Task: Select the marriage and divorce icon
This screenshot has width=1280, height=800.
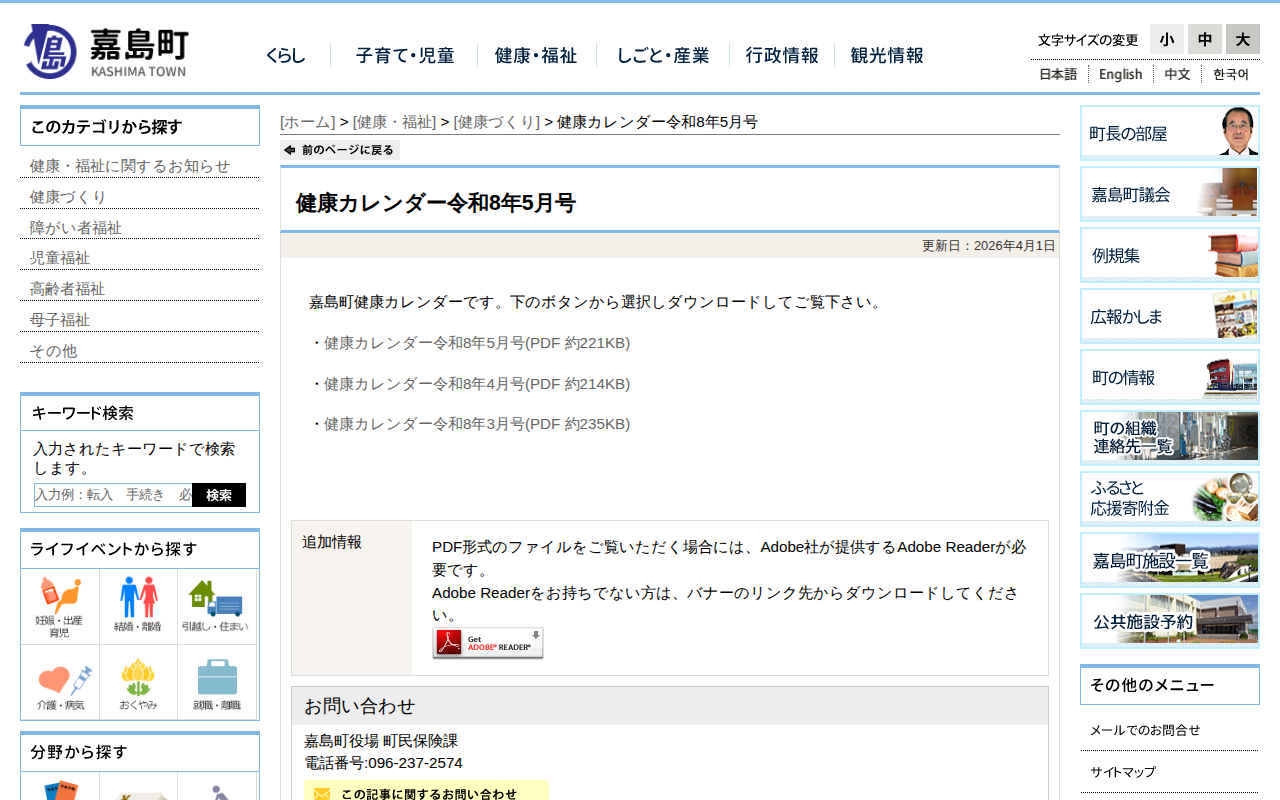Action: coord(138,606)
